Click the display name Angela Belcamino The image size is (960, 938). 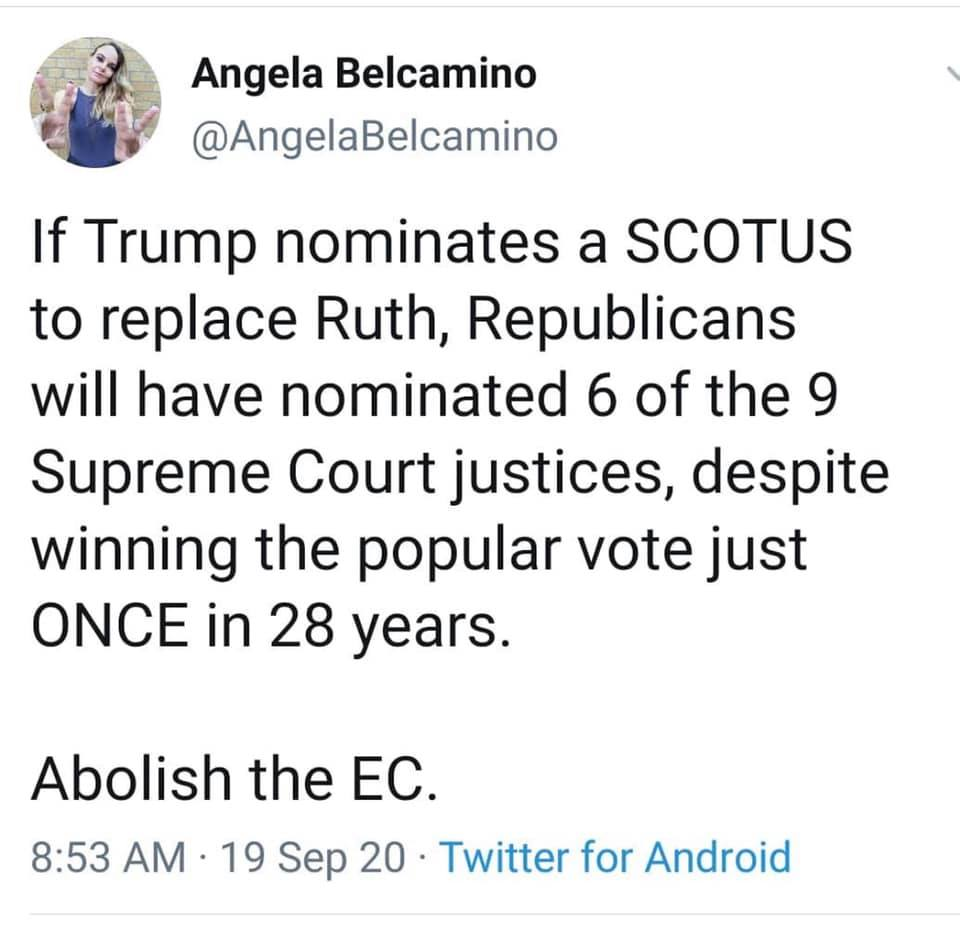coord(364,75)
